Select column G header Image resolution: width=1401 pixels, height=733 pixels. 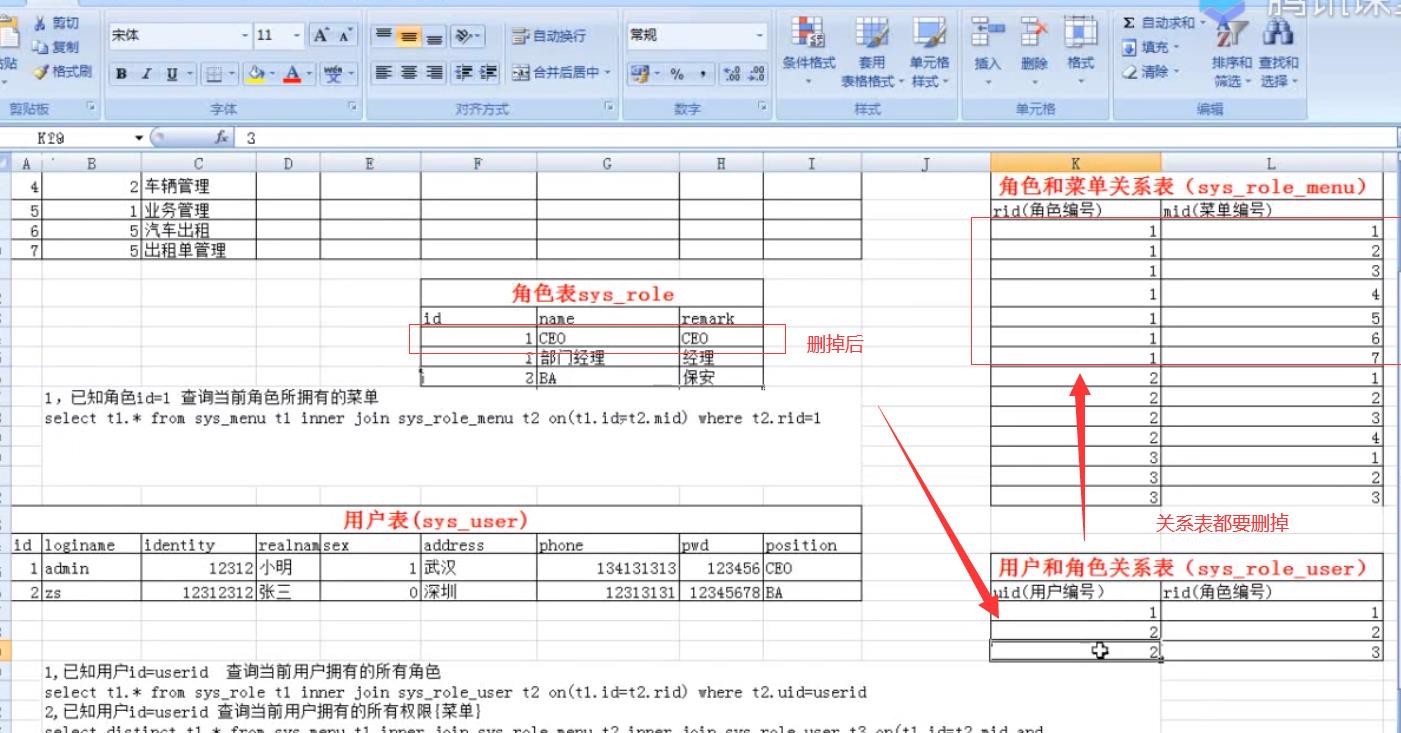point(608,161)
